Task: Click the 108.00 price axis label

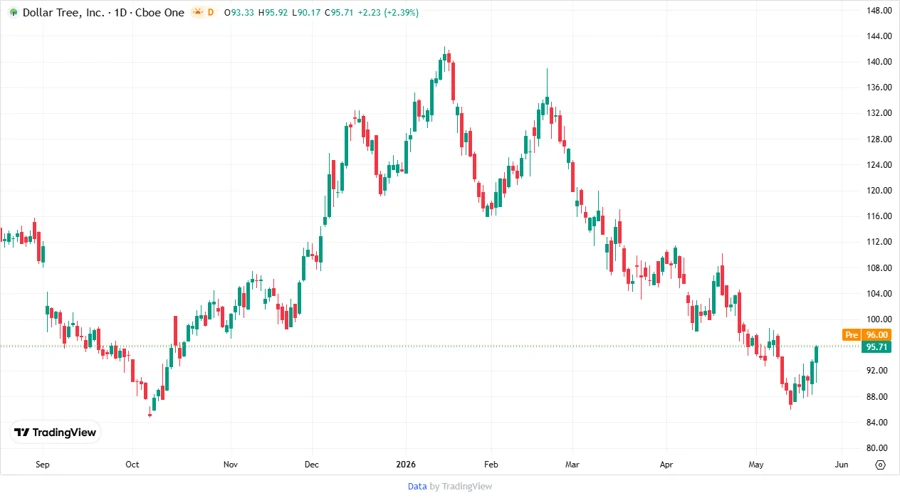Action: pyautogui.click(x=879, y=268)
